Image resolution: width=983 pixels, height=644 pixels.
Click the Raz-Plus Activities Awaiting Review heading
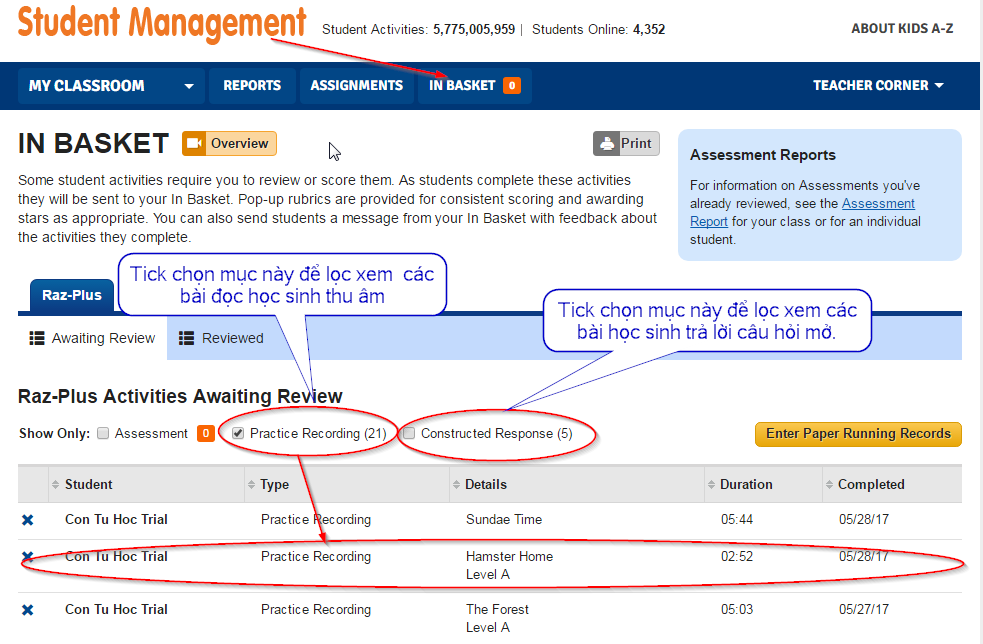pyautogui.click(x=180, y=396)
